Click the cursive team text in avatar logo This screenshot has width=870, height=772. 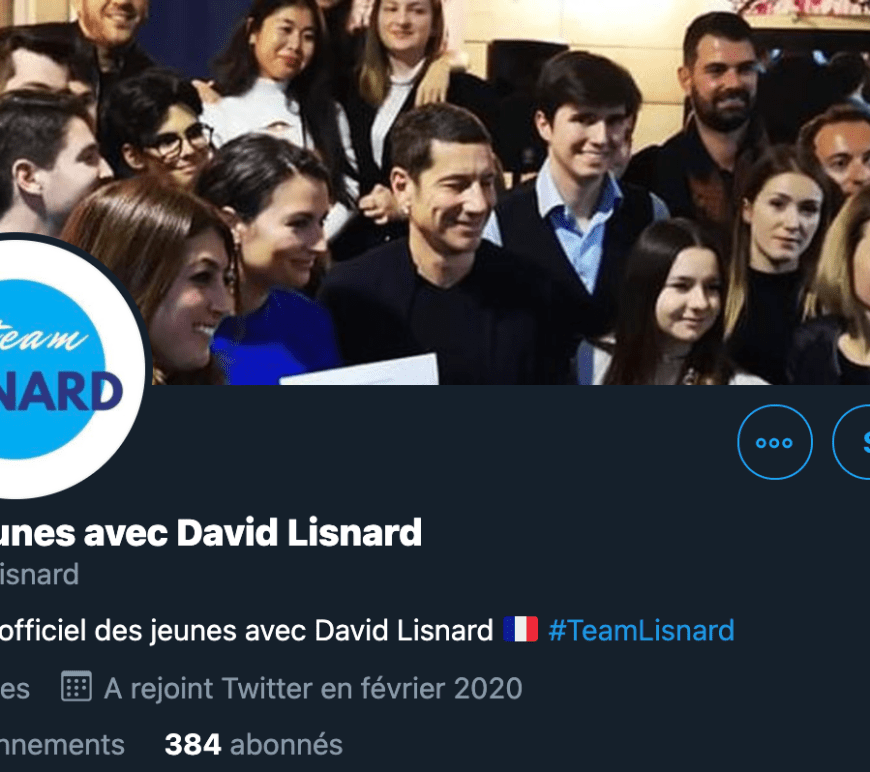point(43,336)
